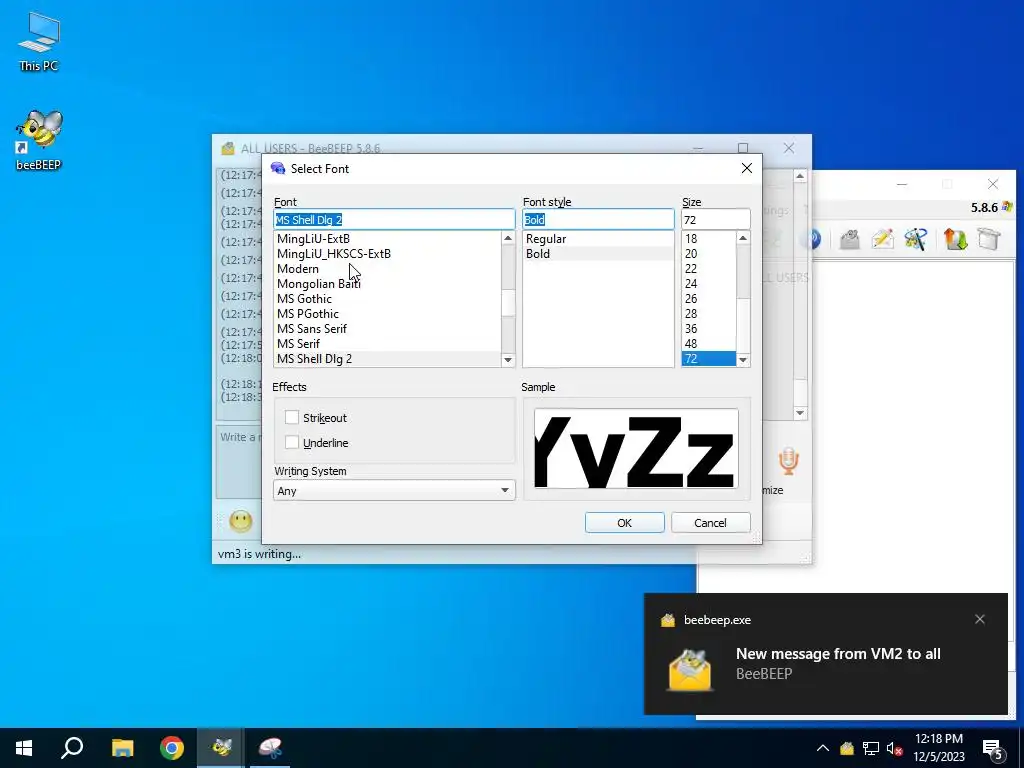Click font list scroll up arrow

point(508,238)
